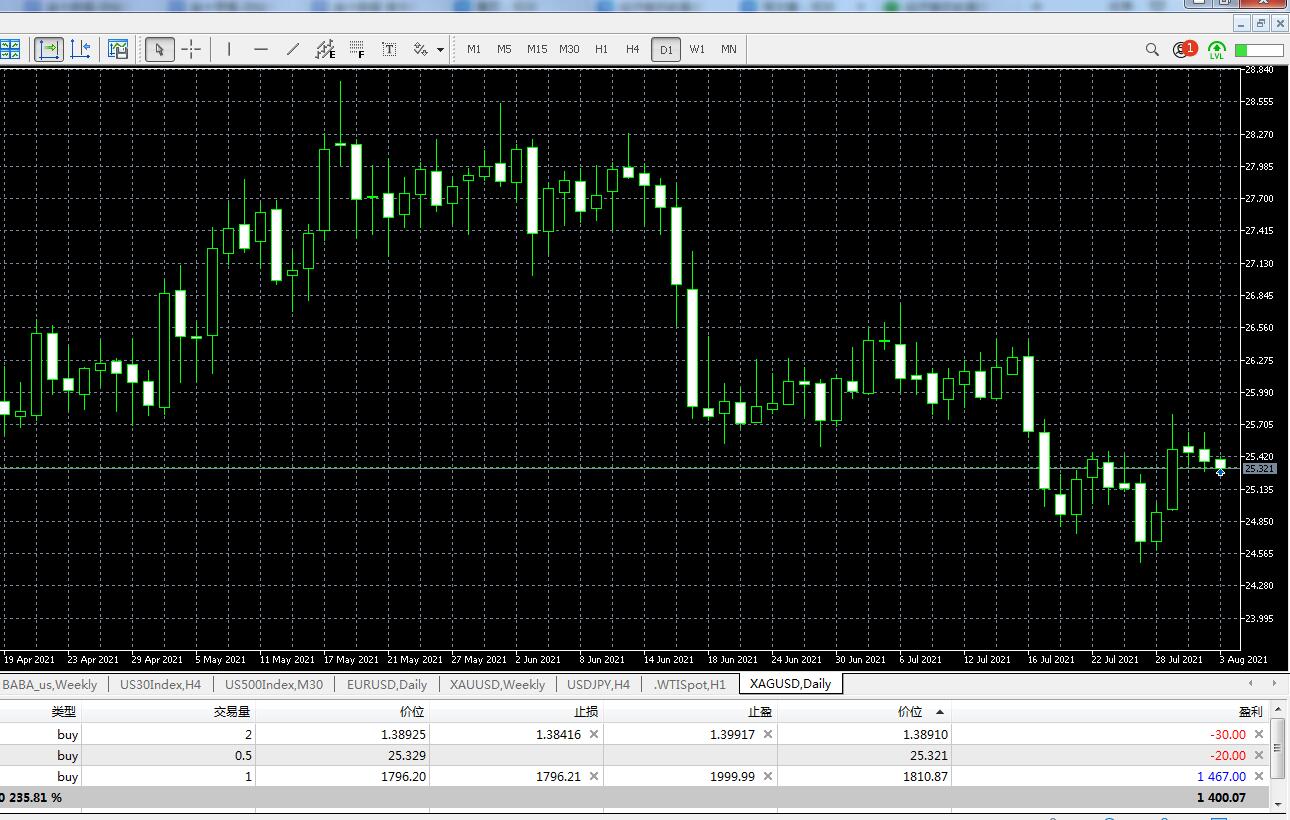Image resolution: width=1290 pixels, height=820 pixels.
Task: Toggle the D1 daily timeframe button
Action: point(666,49)
